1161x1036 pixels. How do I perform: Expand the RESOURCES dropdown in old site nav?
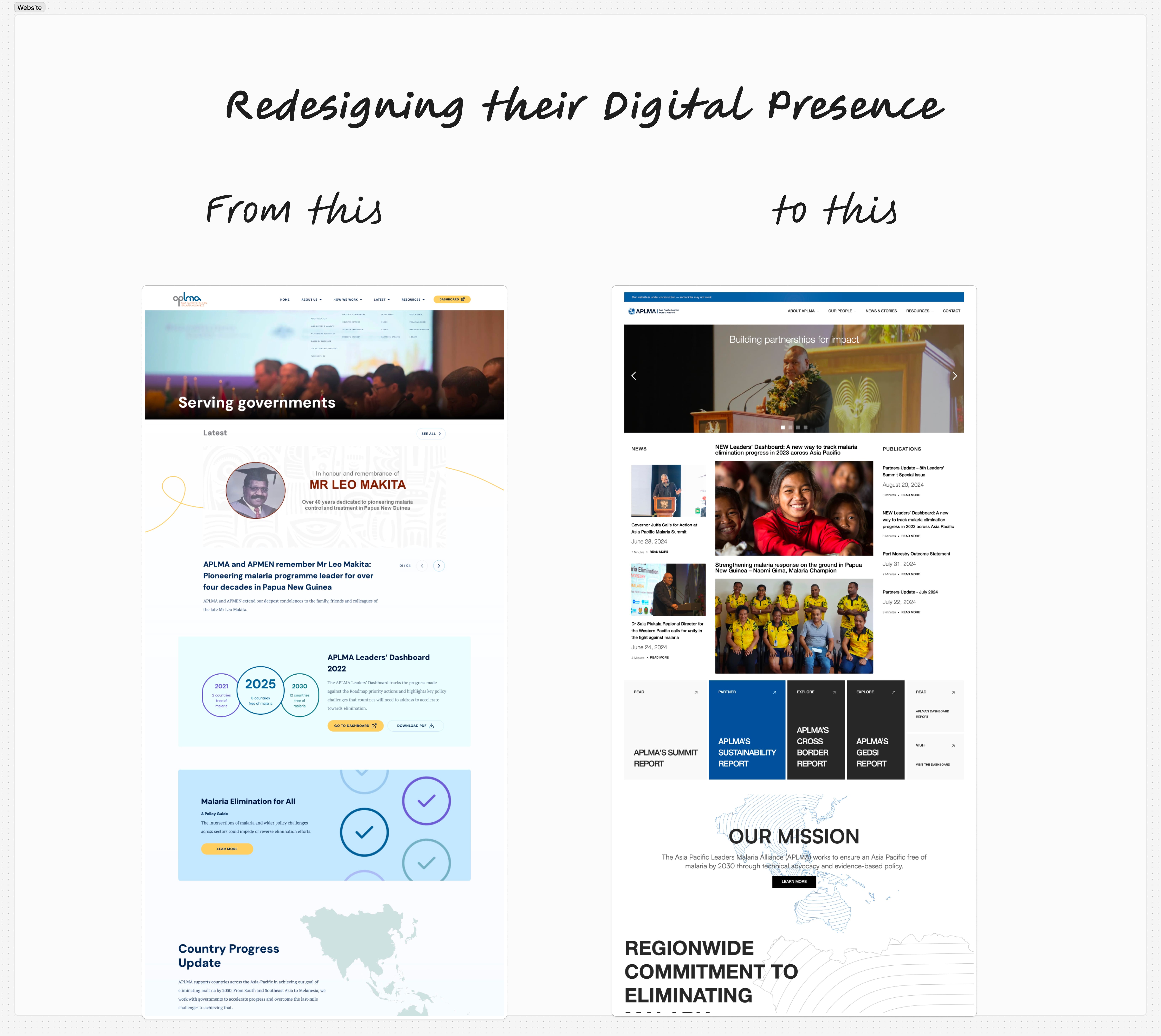coord(413,299)
